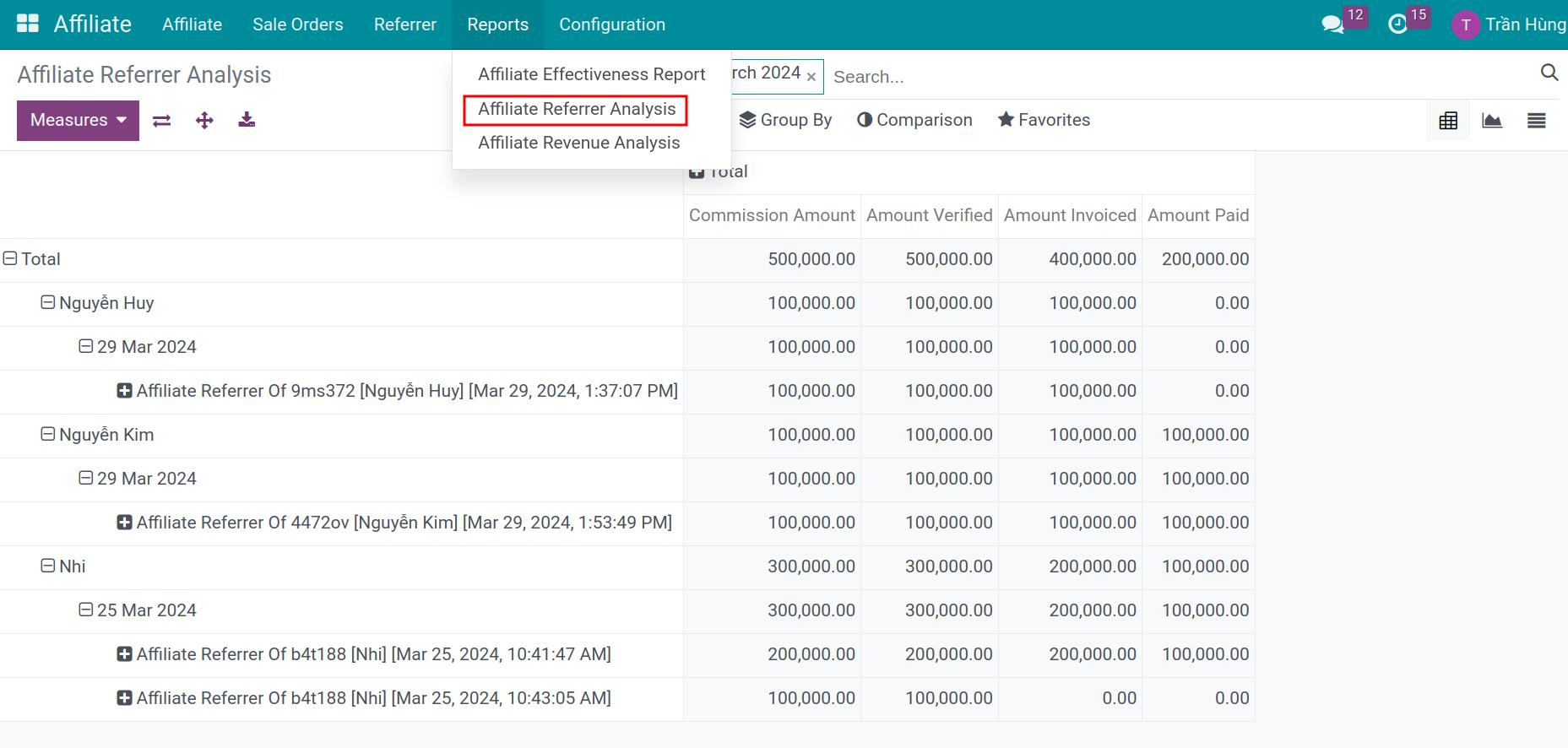
Task: Expand Affiliate Referrer Of 4472ov row
Action: tap(124, 523)
